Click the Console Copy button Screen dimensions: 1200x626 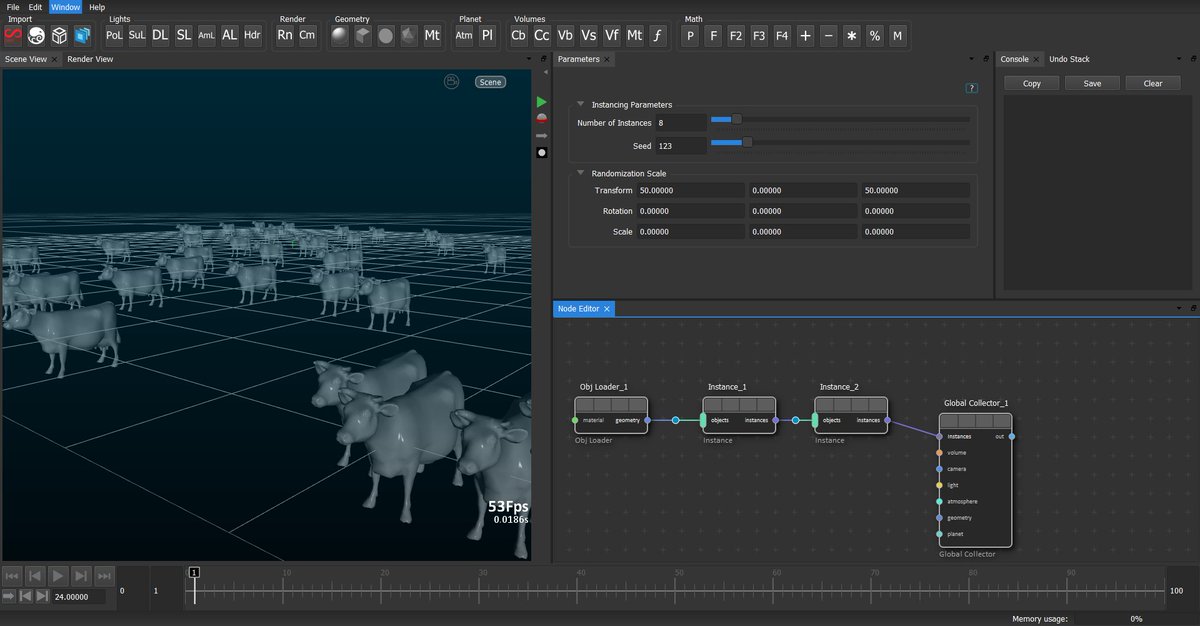click(x=1032, y=83)
